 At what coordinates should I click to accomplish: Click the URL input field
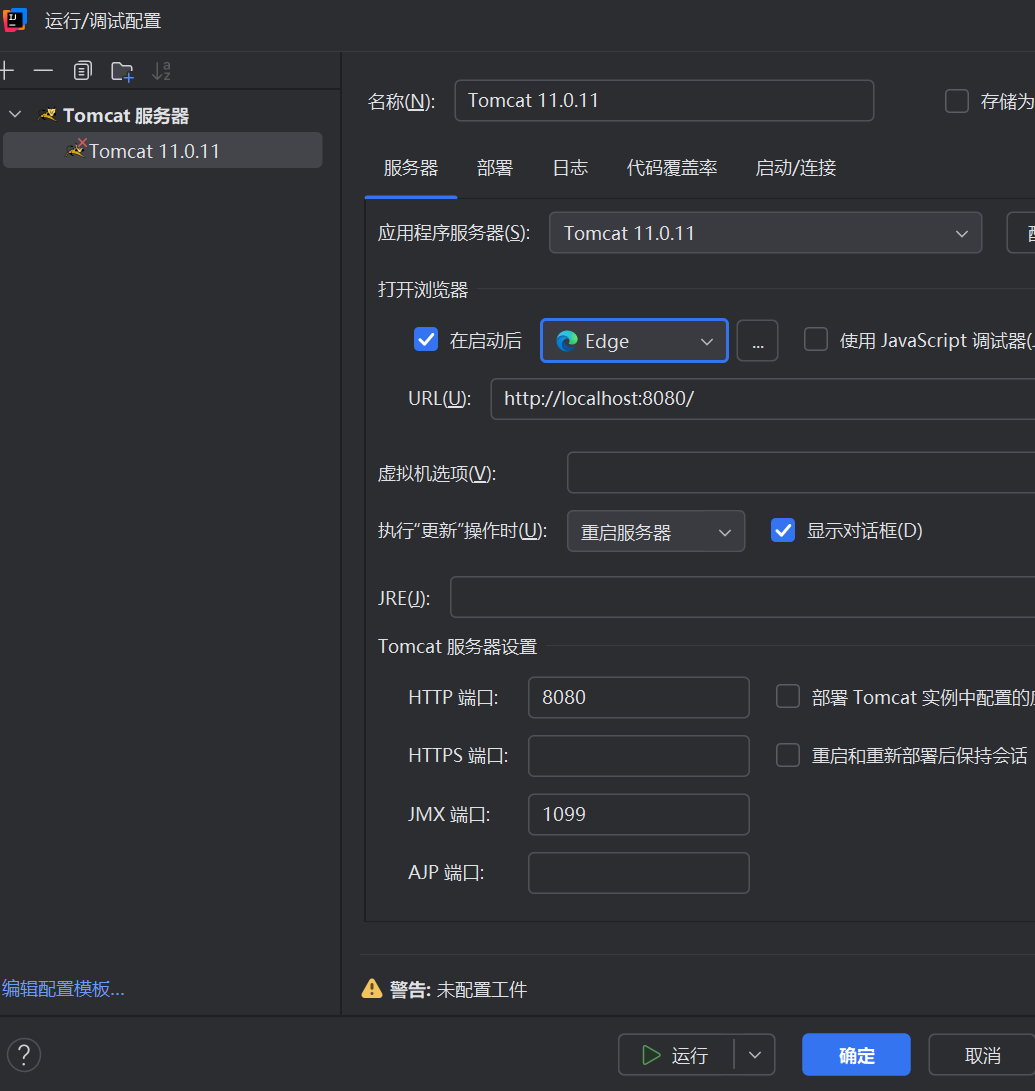pos(762,399)
